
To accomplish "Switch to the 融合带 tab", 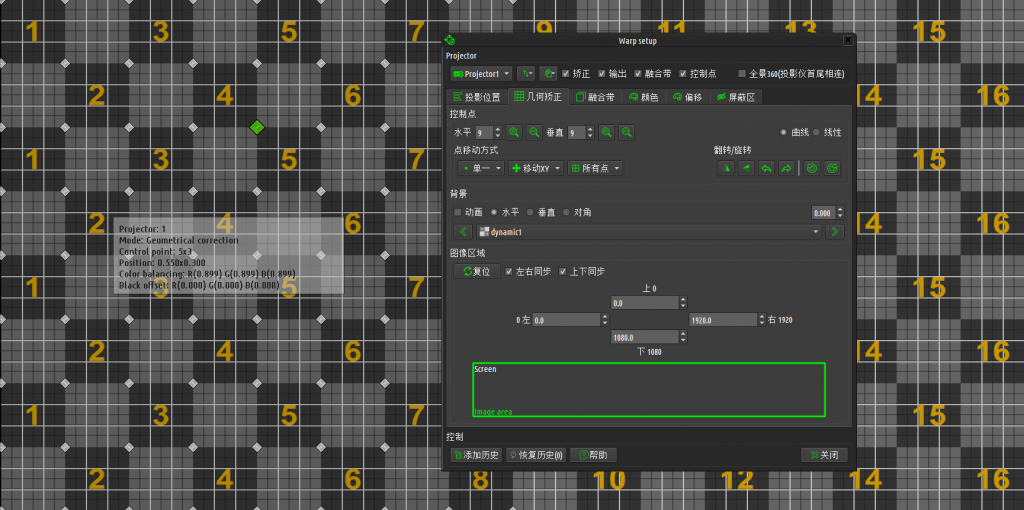I will [595, 97].
